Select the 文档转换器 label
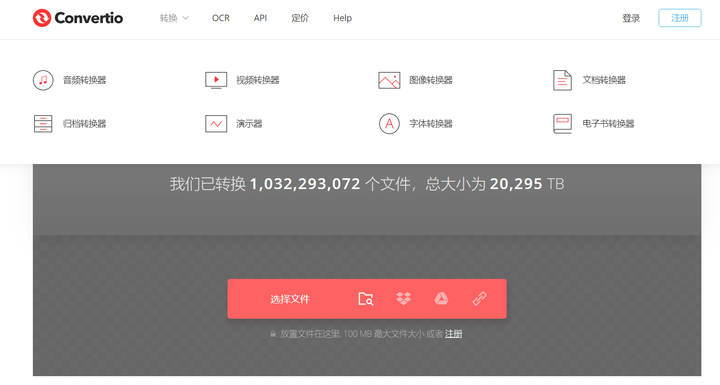The width and height of the screenshot is (720, 385). pyautogui.click(x=604, y=80)
